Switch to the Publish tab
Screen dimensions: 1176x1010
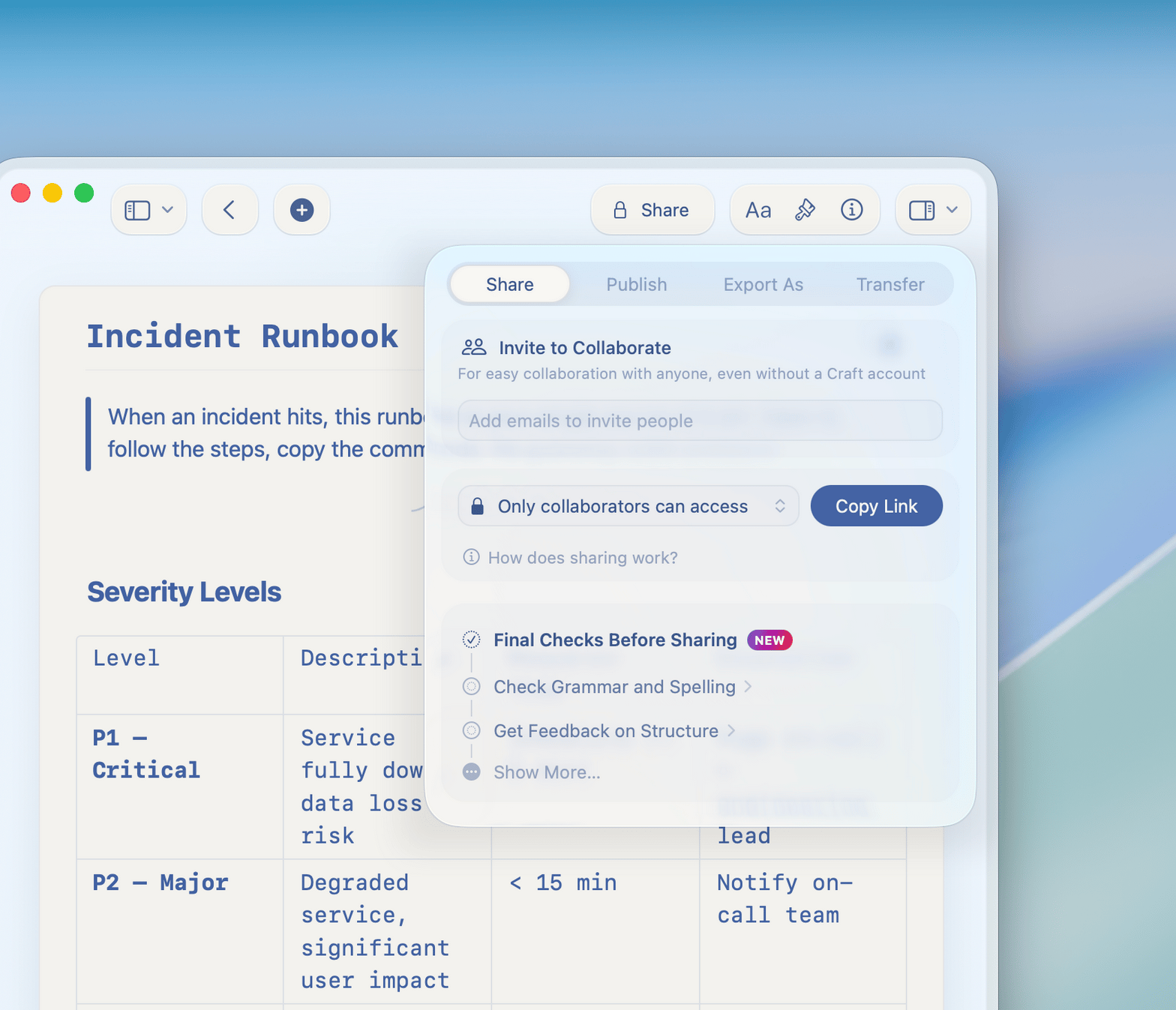(636, 285)
